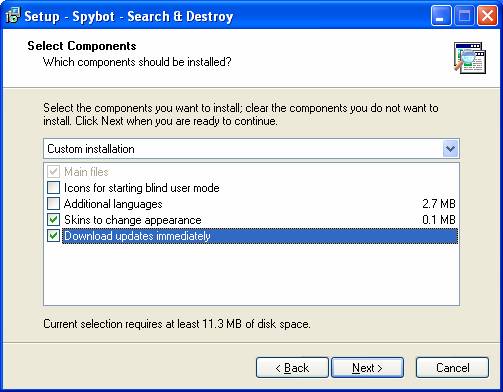503x392 pixels.
Task: Minimize the Setup window
Action: 441,16
